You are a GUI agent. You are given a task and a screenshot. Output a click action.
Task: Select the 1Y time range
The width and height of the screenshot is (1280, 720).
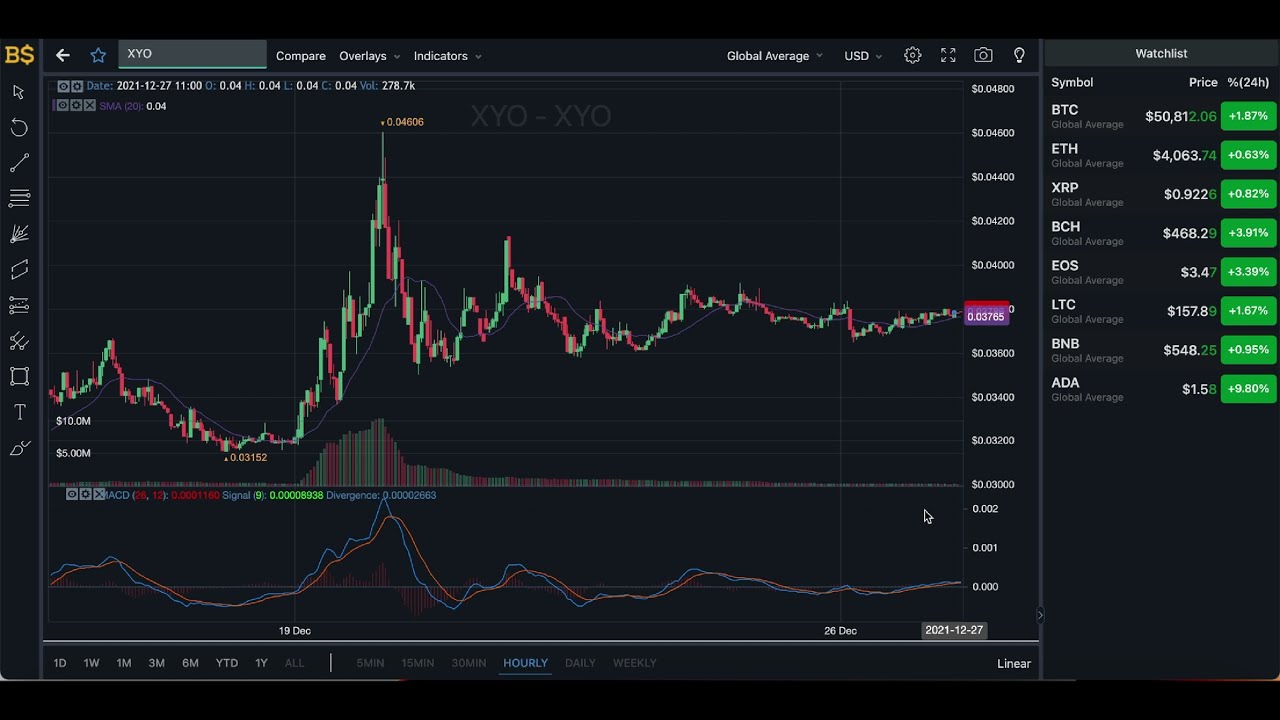(261, 663)
